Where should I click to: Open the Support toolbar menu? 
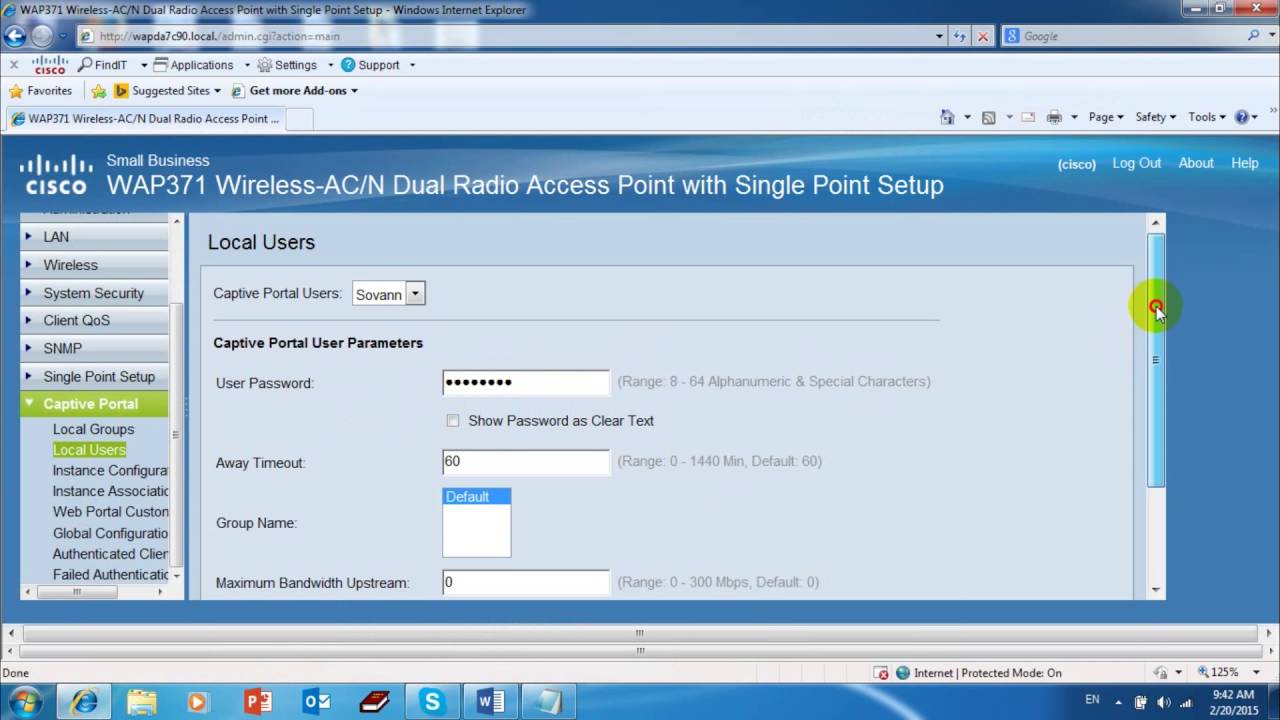(370, 65)
